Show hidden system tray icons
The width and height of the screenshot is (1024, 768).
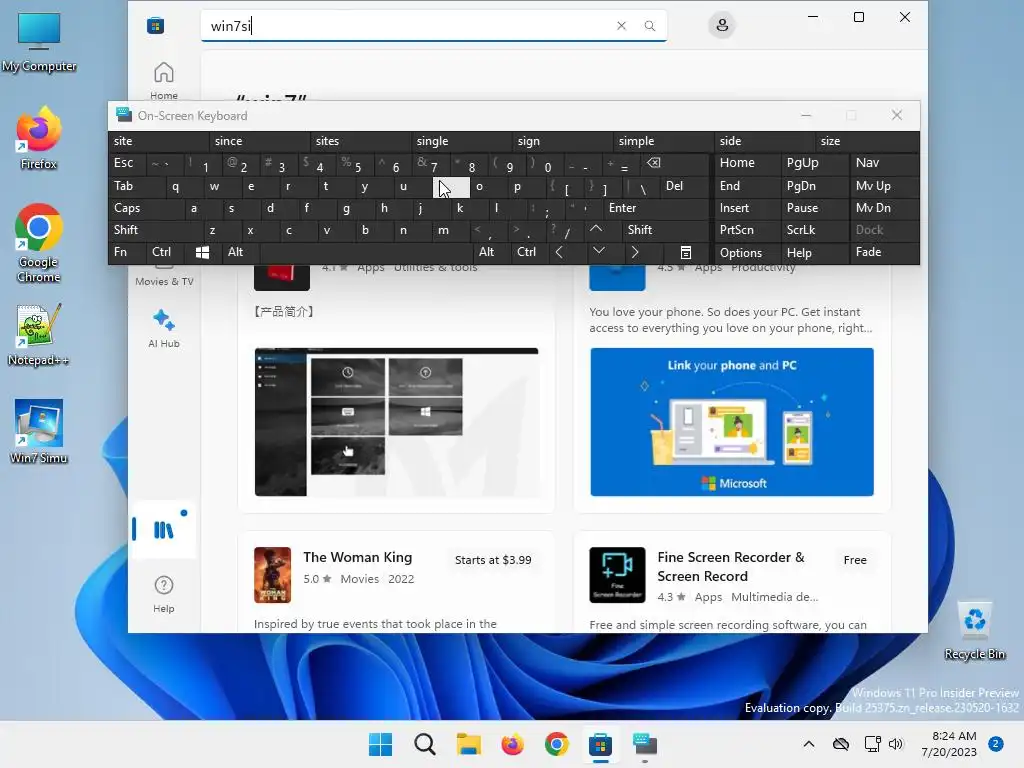[808, 744]
